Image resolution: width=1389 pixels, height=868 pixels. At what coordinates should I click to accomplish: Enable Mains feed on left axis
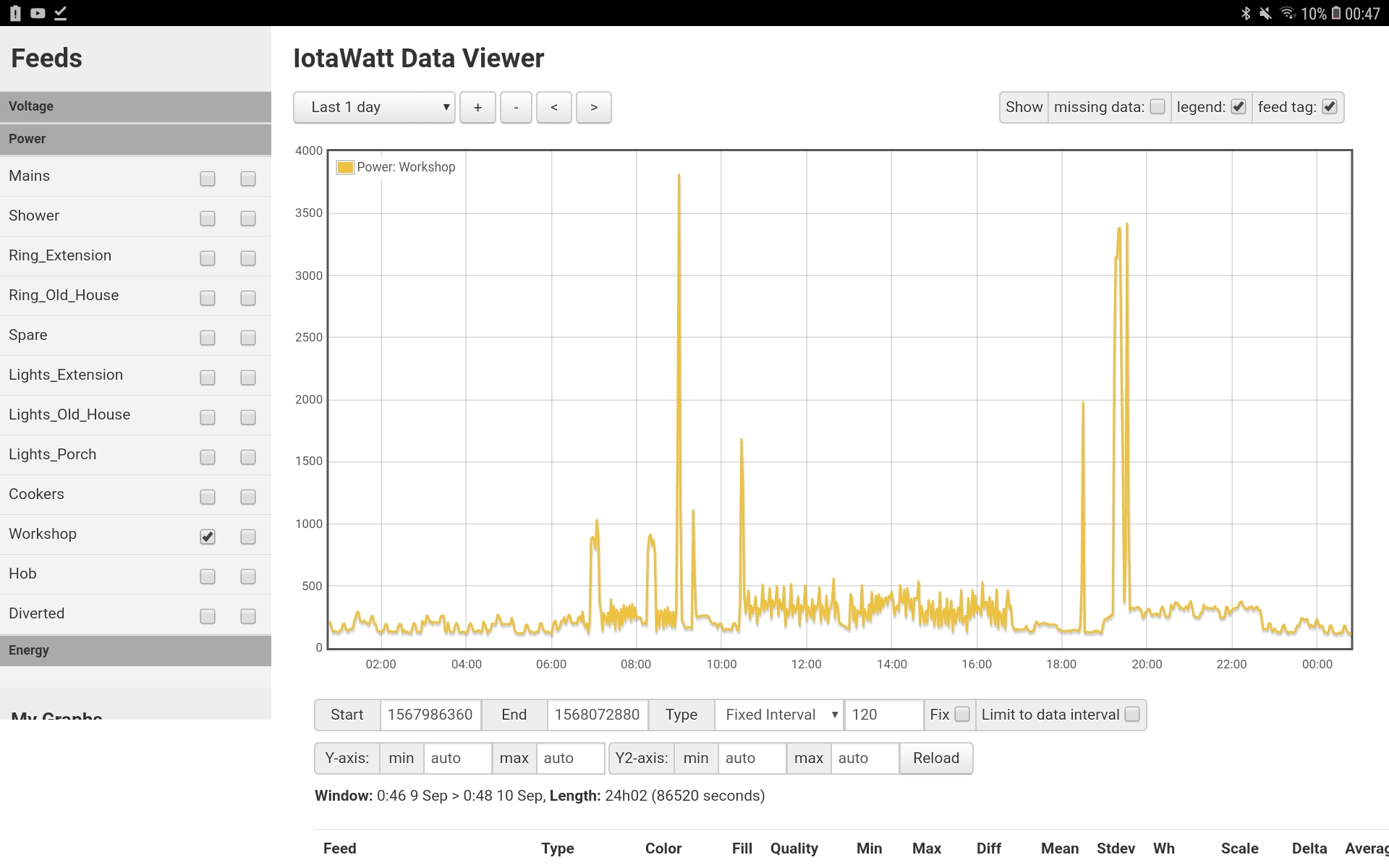[x=208, y=179]
